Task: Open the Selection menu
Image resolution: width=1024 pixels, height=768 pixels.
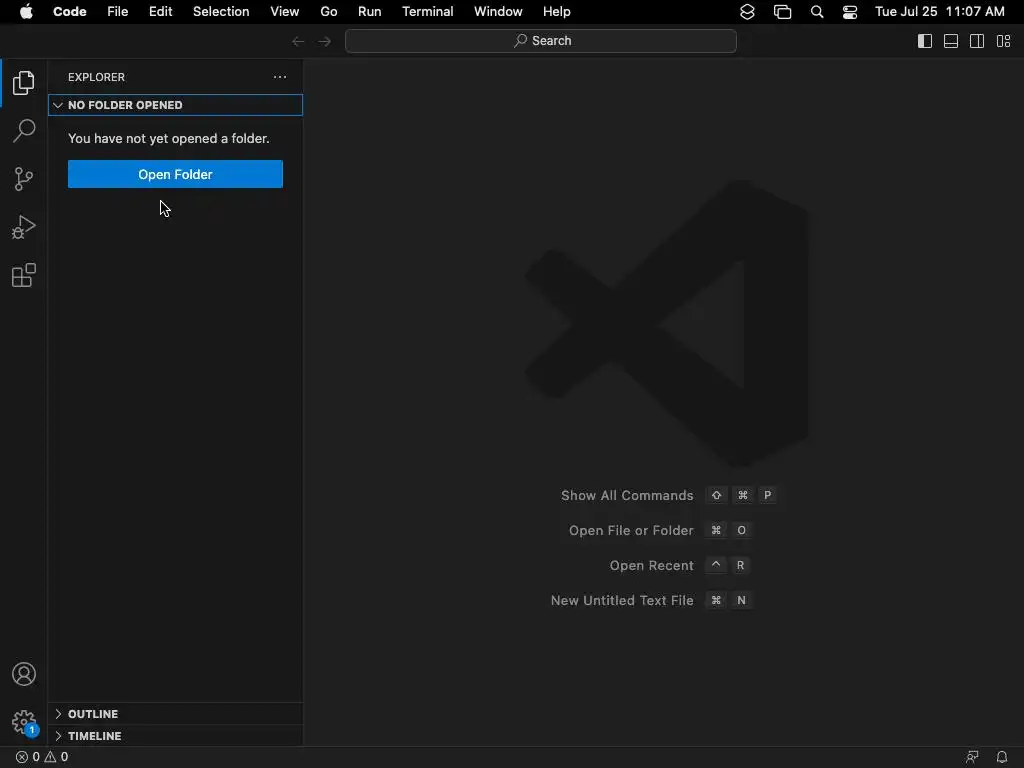Action: [221, 12]
